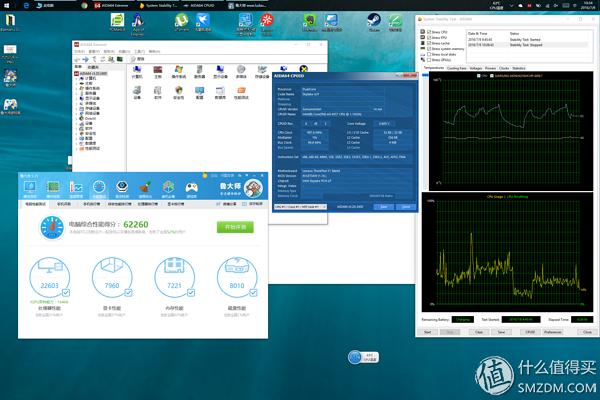Click the green 开始评测 button in 鲁大师
Image resolution: width=600 pixels, height=400 pixels.
tap(235, 227)
